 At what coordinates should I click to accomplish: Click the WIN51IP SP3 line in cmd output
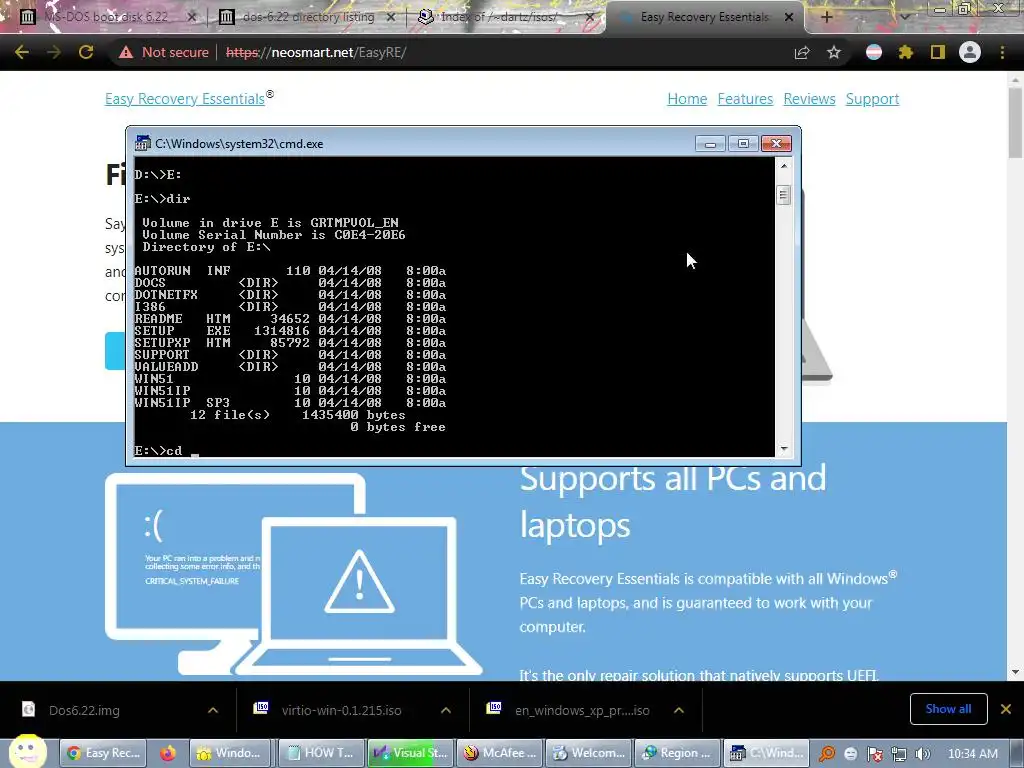tap(290, 402)
